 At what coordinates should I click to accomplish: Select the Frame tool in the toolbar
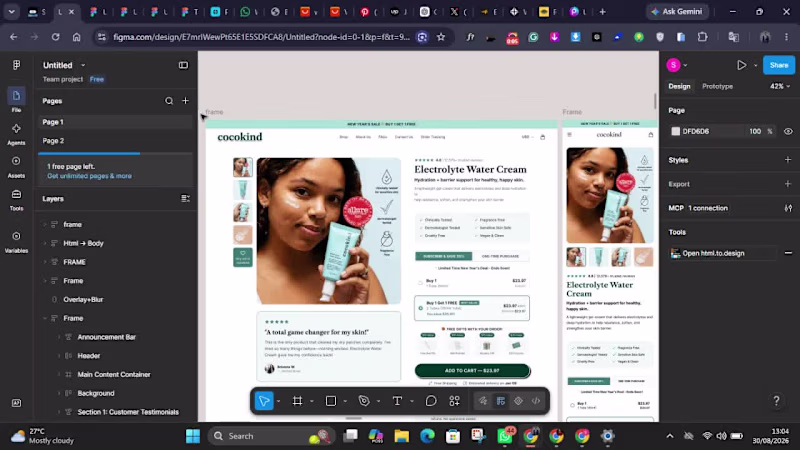click(x=297, y=401)
